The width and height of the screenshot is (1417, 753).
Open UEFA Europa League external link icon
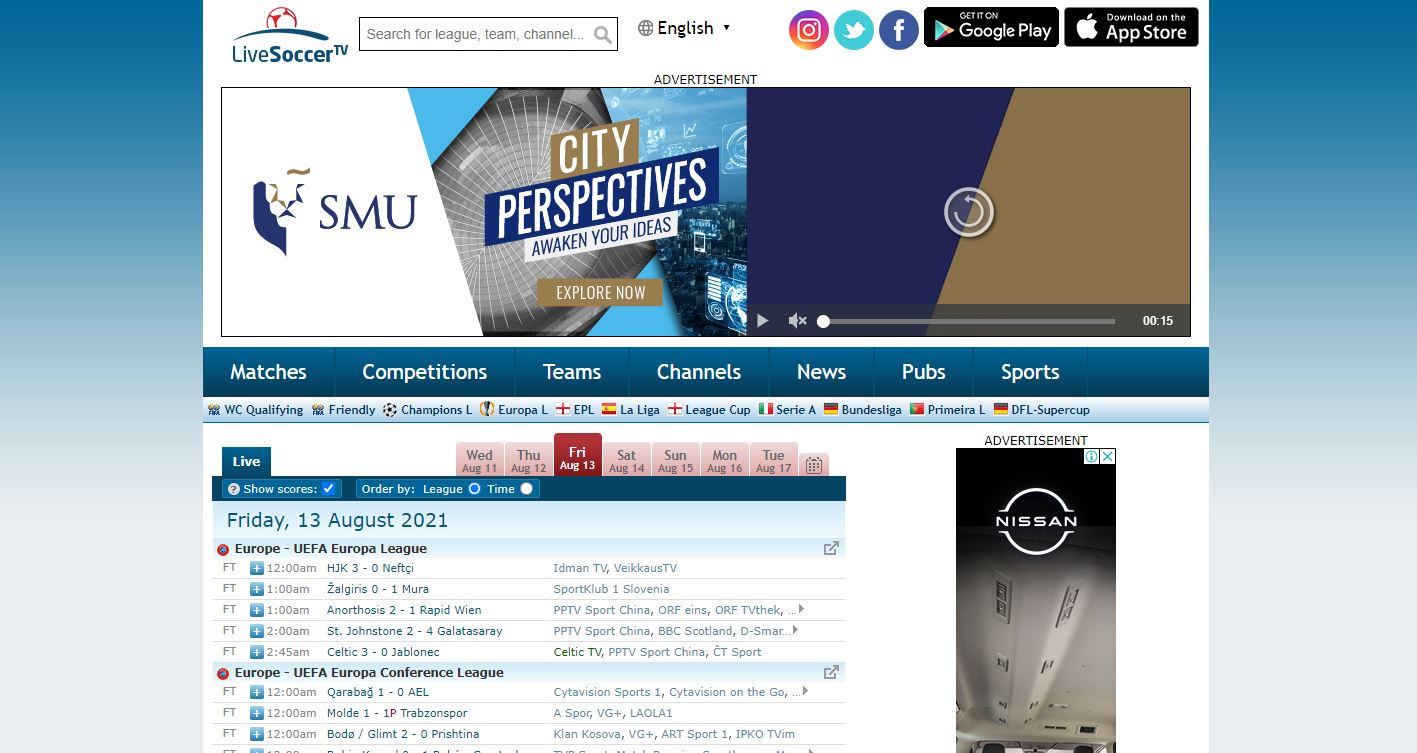831,548
